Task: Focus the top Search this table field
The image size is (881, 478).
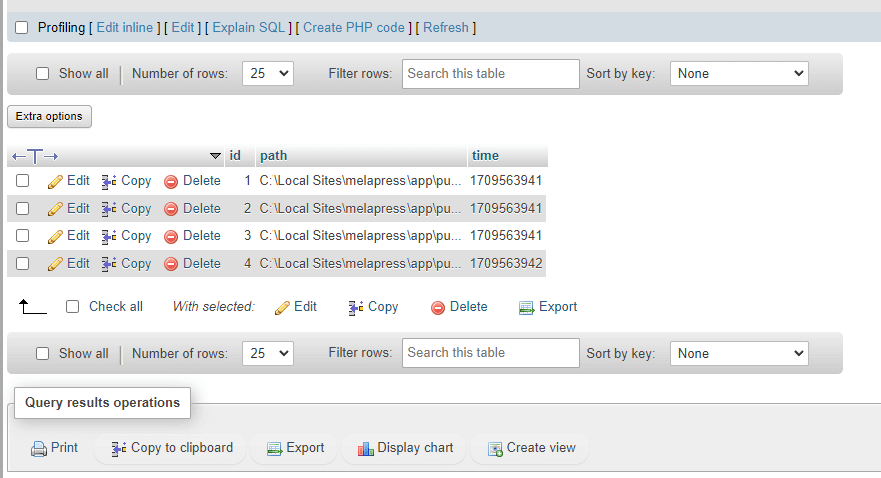Action: [x=491, y=74]
